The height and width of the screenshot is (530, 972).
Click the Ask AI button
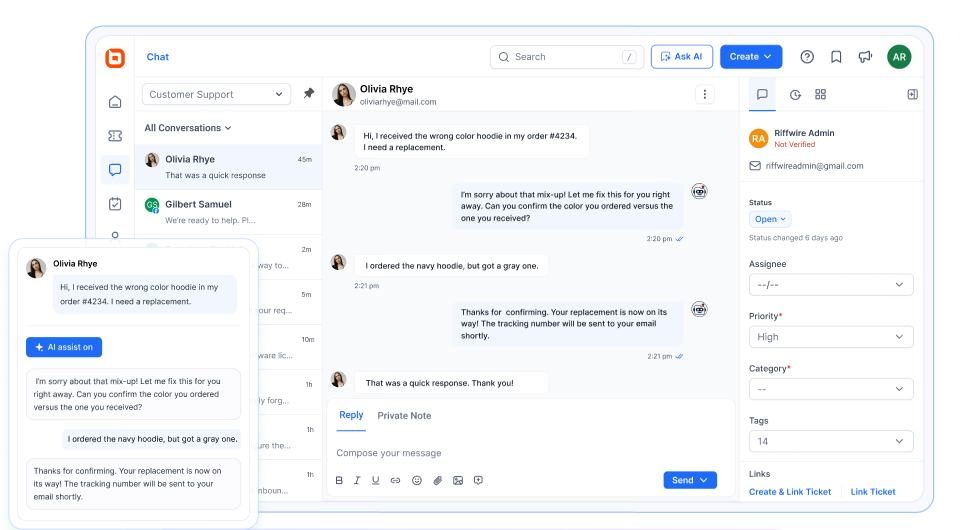click(x=681, y=57)
